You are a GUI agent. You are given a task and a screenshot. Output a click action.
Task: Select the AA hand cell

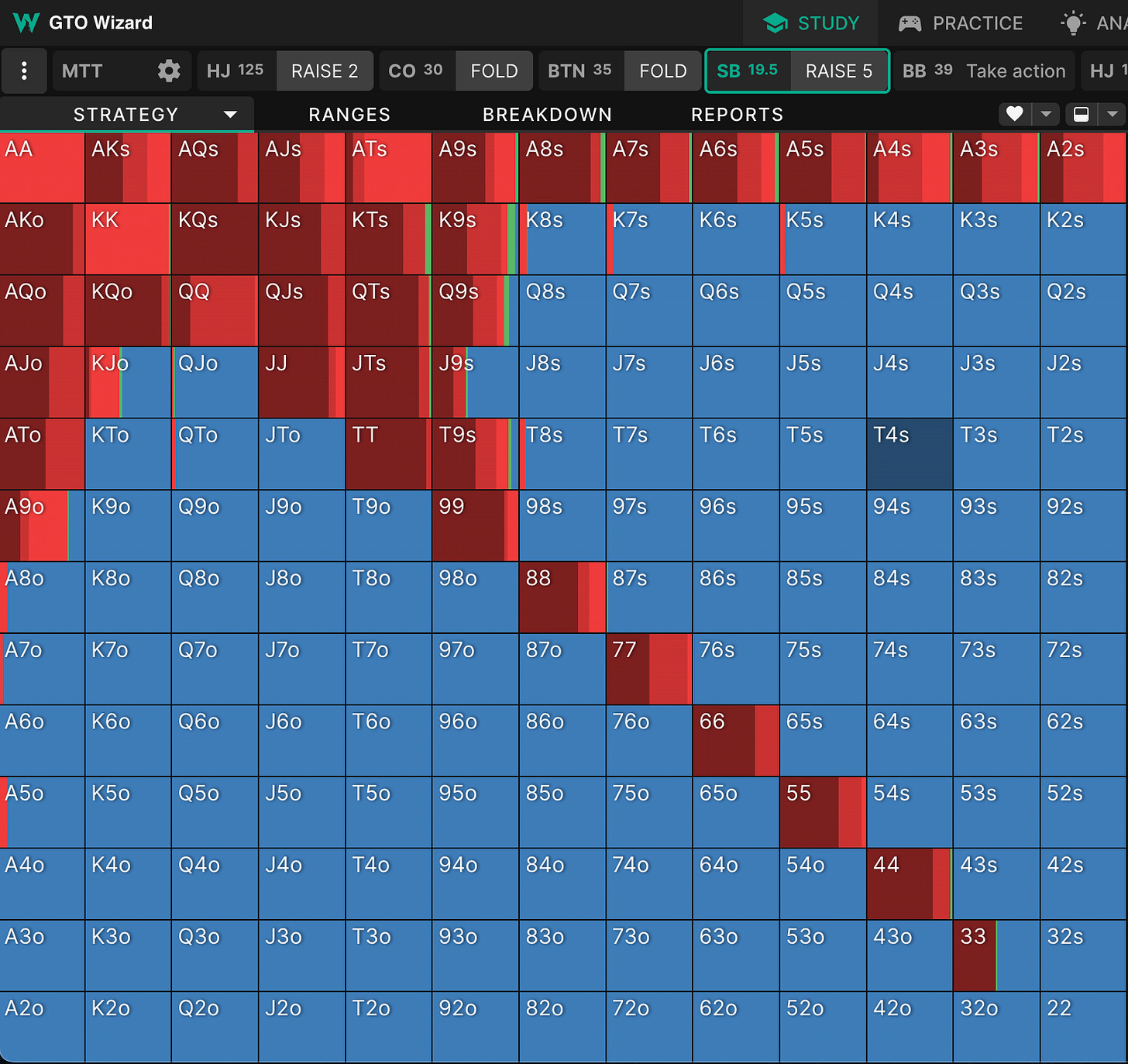(42, 167)
